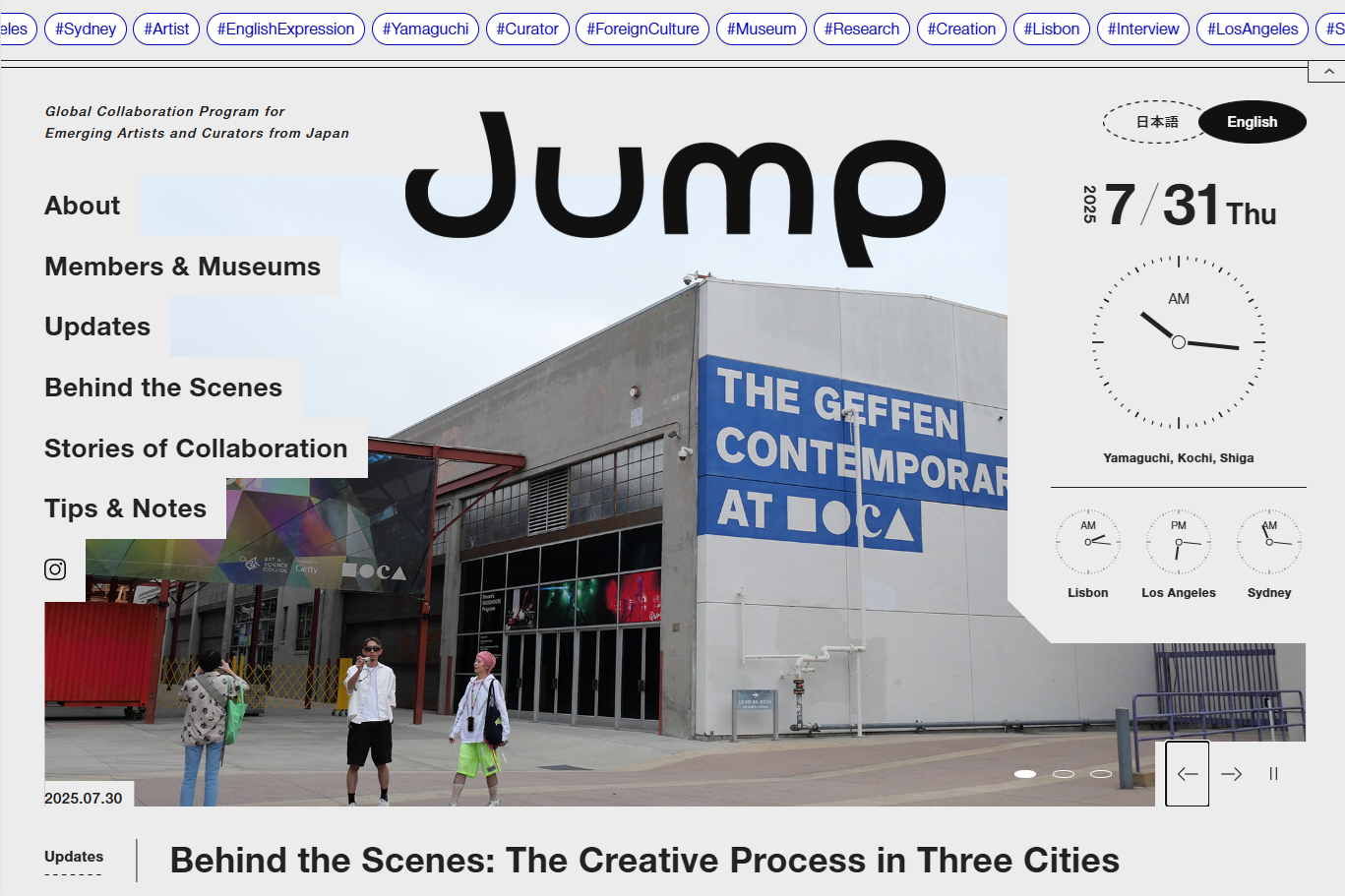This screenshot has height=896, width=1345.
Task: Click the Updates category label below photo
Action: pyautogui.click(x=74, y=857)
